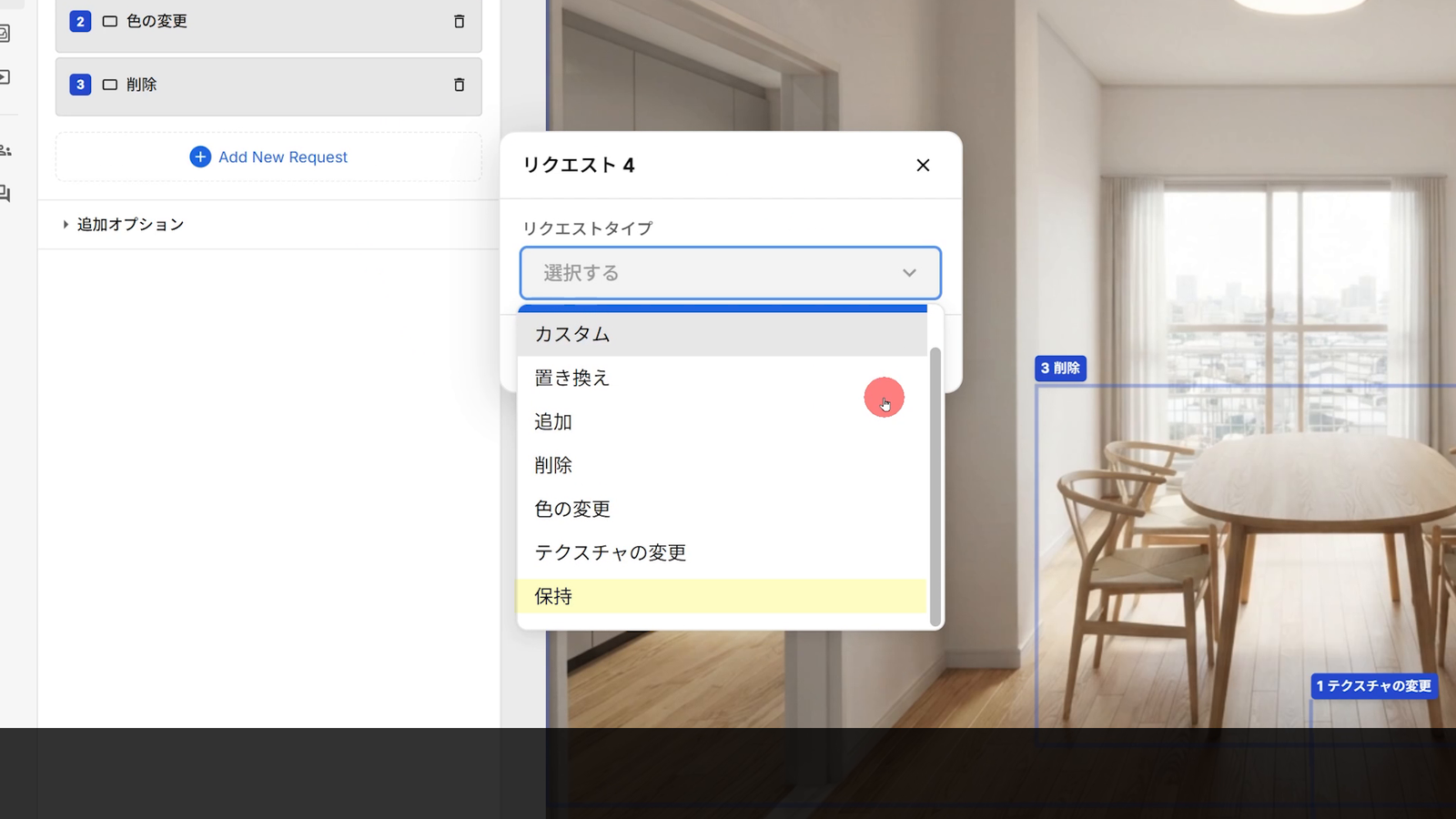Click the rectangle icon in 削除 row
Screen dimensions: 1456x819
tap(110, 85)
